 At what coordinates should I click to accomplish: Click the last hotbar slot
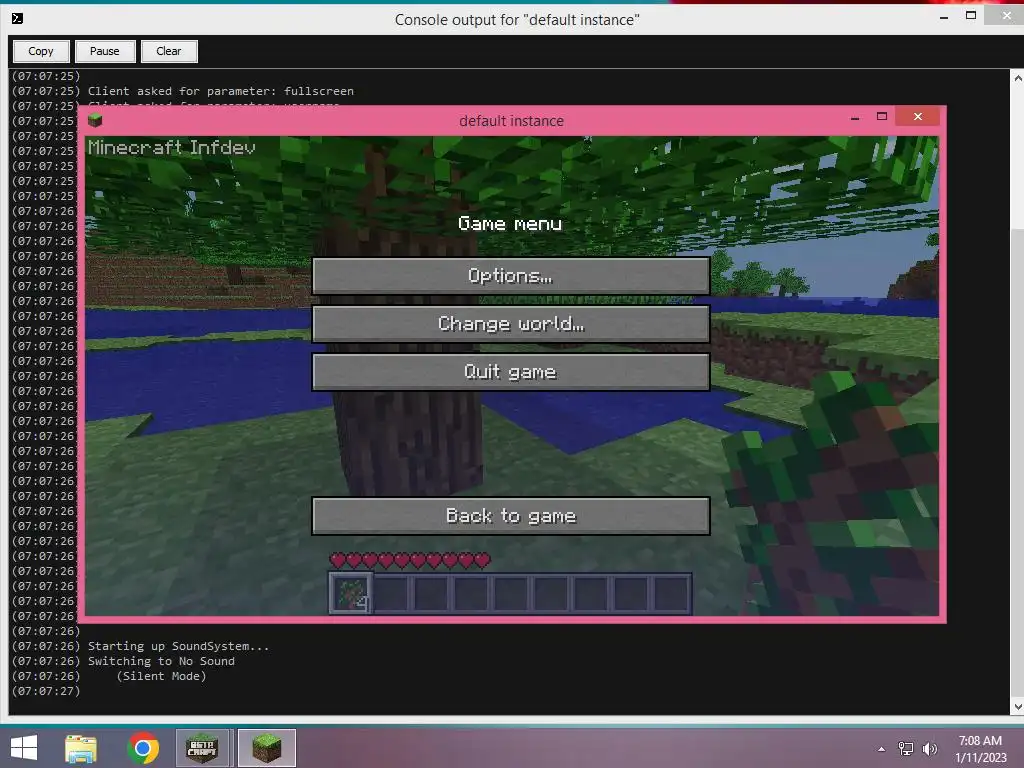click(x=670, y=594)
